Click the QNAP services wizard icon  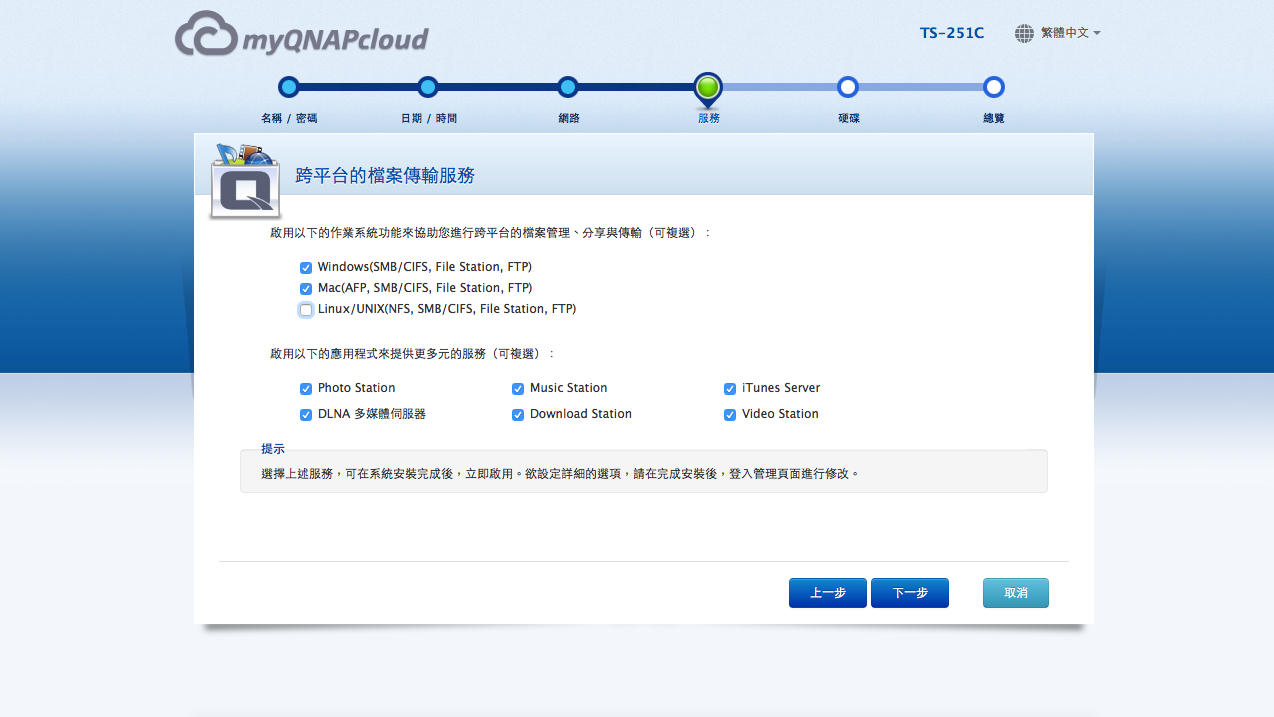245,180
